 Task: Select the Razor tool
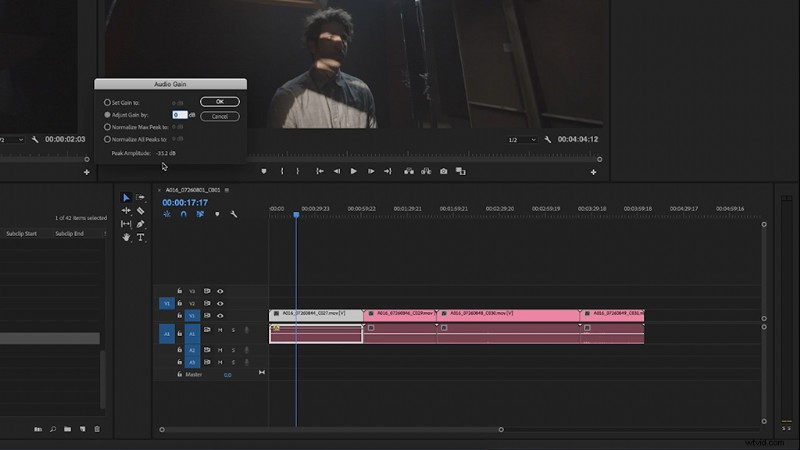pos(140,211)
